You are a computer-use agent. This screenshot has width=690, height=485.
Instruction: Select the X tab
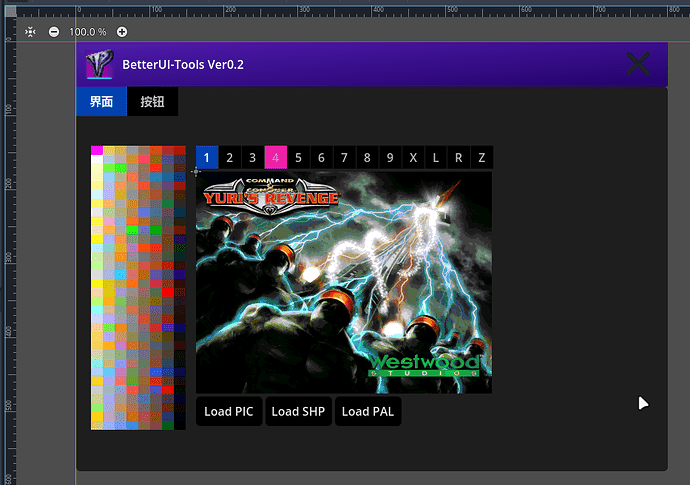[413, 158]
